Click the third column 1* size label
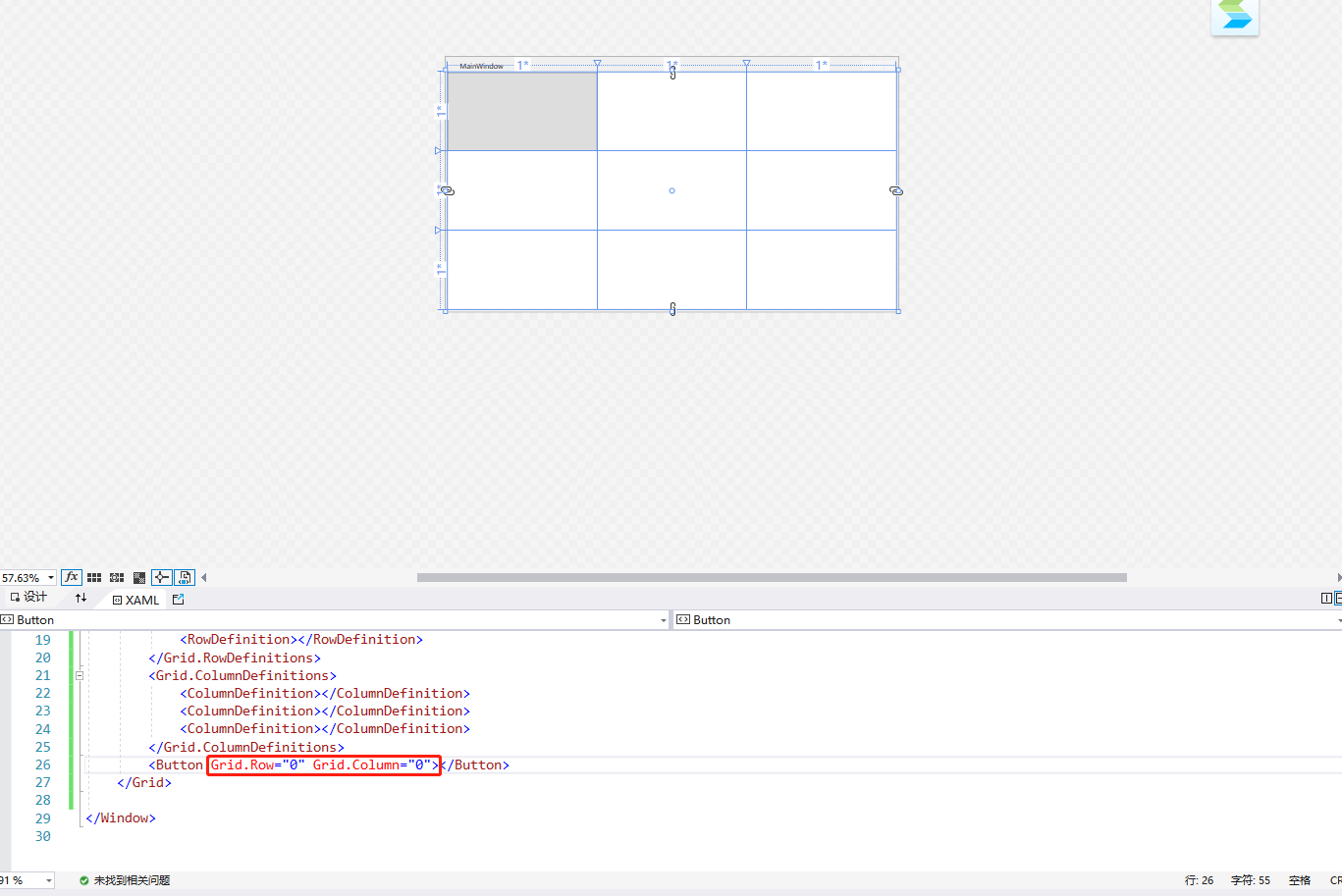Image resolution: width=1342 pixels, height=896 pixels. click(822, 65)
